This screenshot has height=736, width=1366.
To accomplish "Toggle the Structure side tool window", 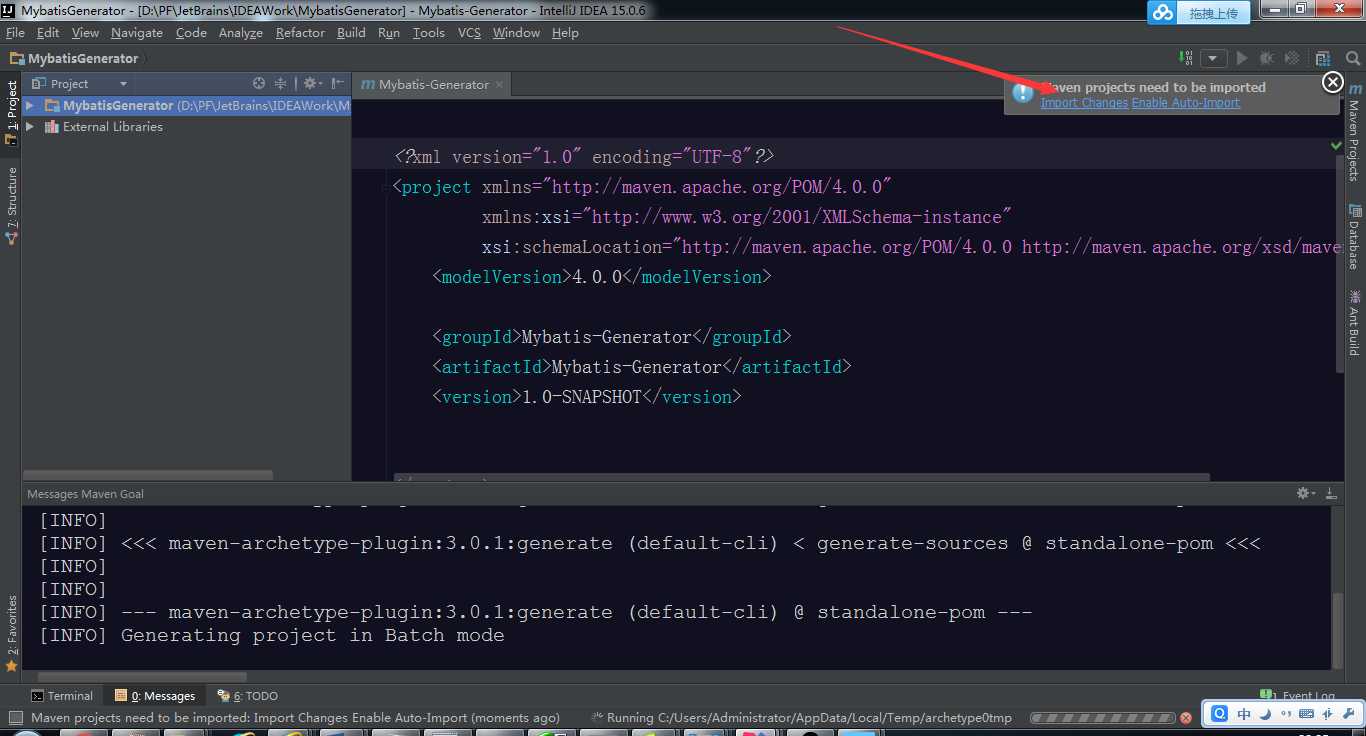I will (x=11, y=205).
